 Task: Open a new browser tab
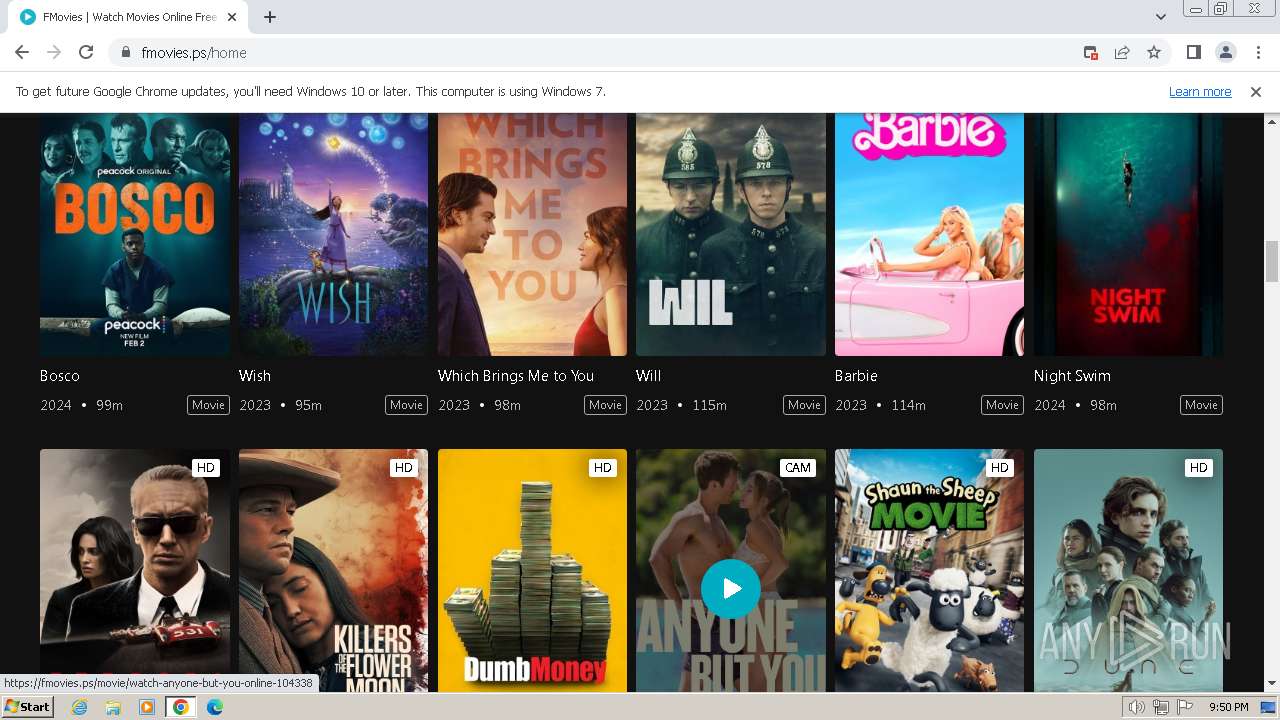(x=270, y=17)
